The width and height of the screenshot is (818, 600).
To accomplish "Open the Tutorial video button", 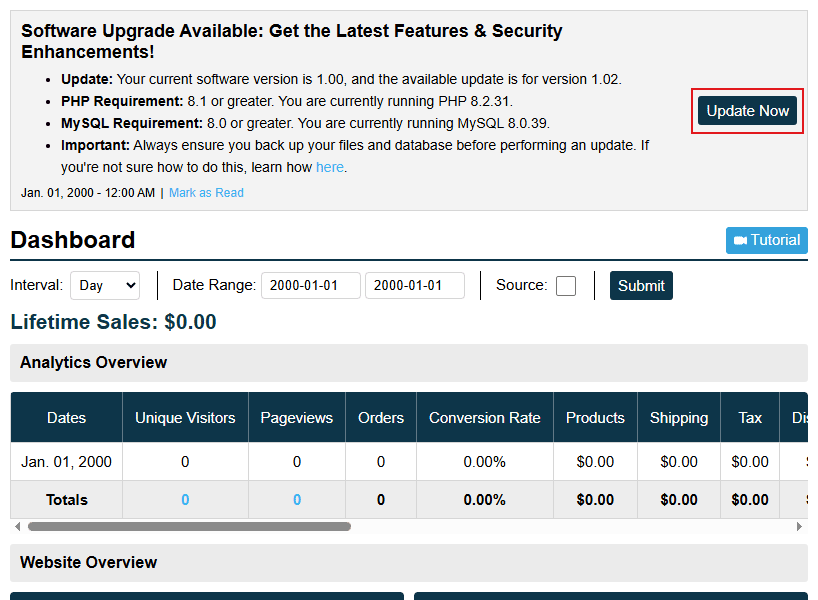I will click(x=766, y=240).
